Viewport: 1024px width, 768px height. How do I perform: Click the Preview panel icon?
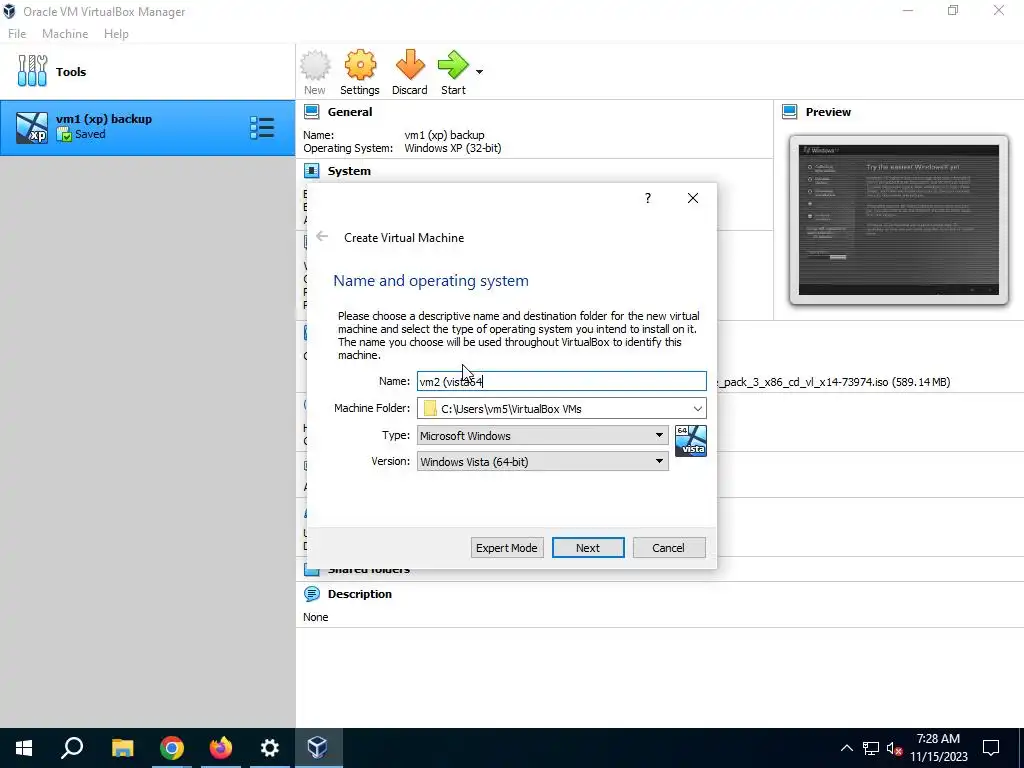point(790,112)
